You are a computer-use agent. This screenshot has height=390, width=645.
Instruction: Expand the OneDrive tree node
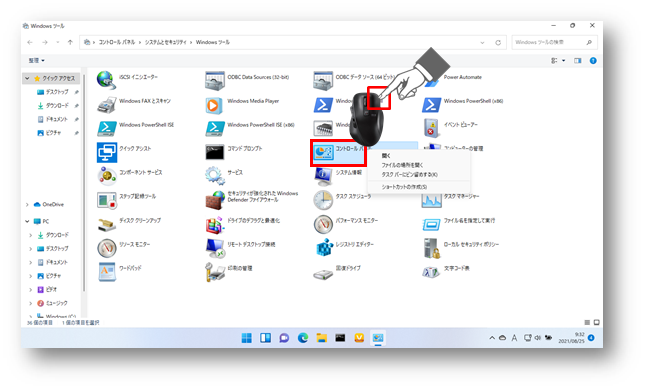click(x=27, y=204)
